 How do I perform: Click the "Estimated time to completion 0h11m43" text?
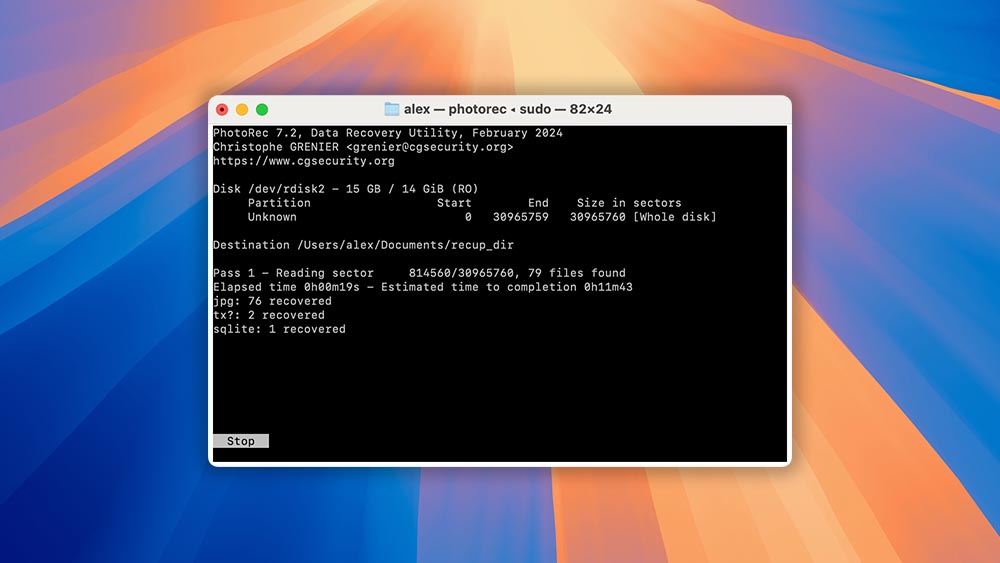coord(507,288)
